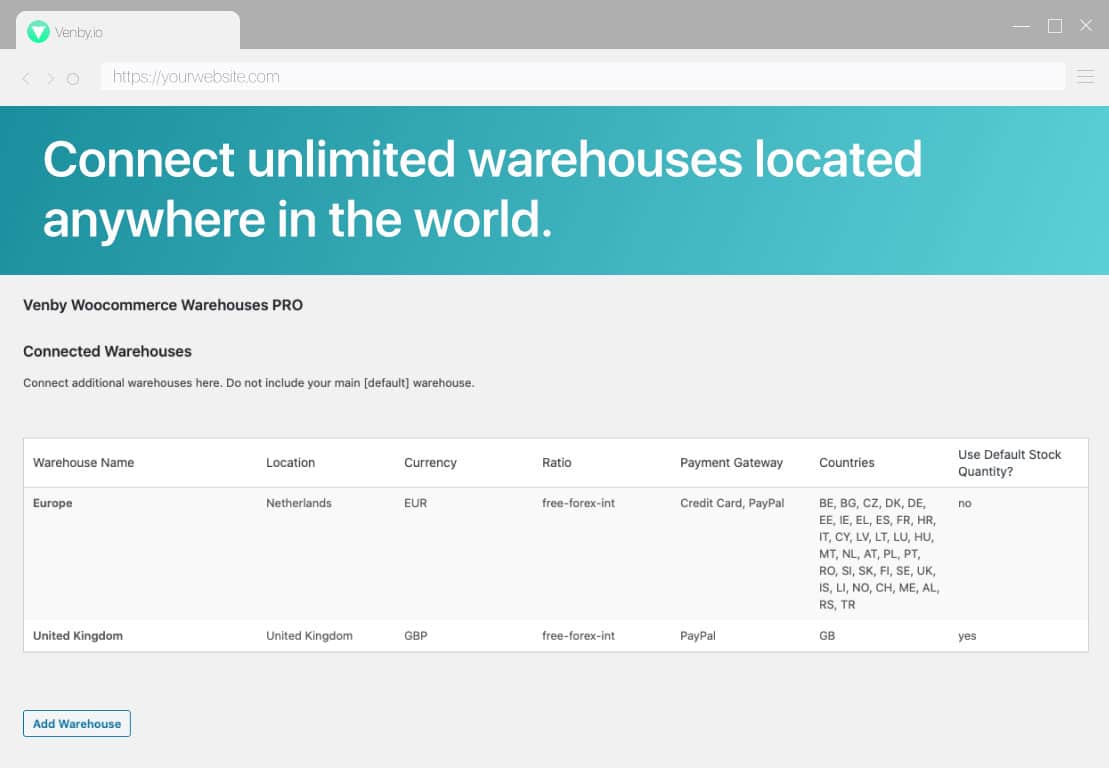Select the EUR currency cell

(415, 503)
